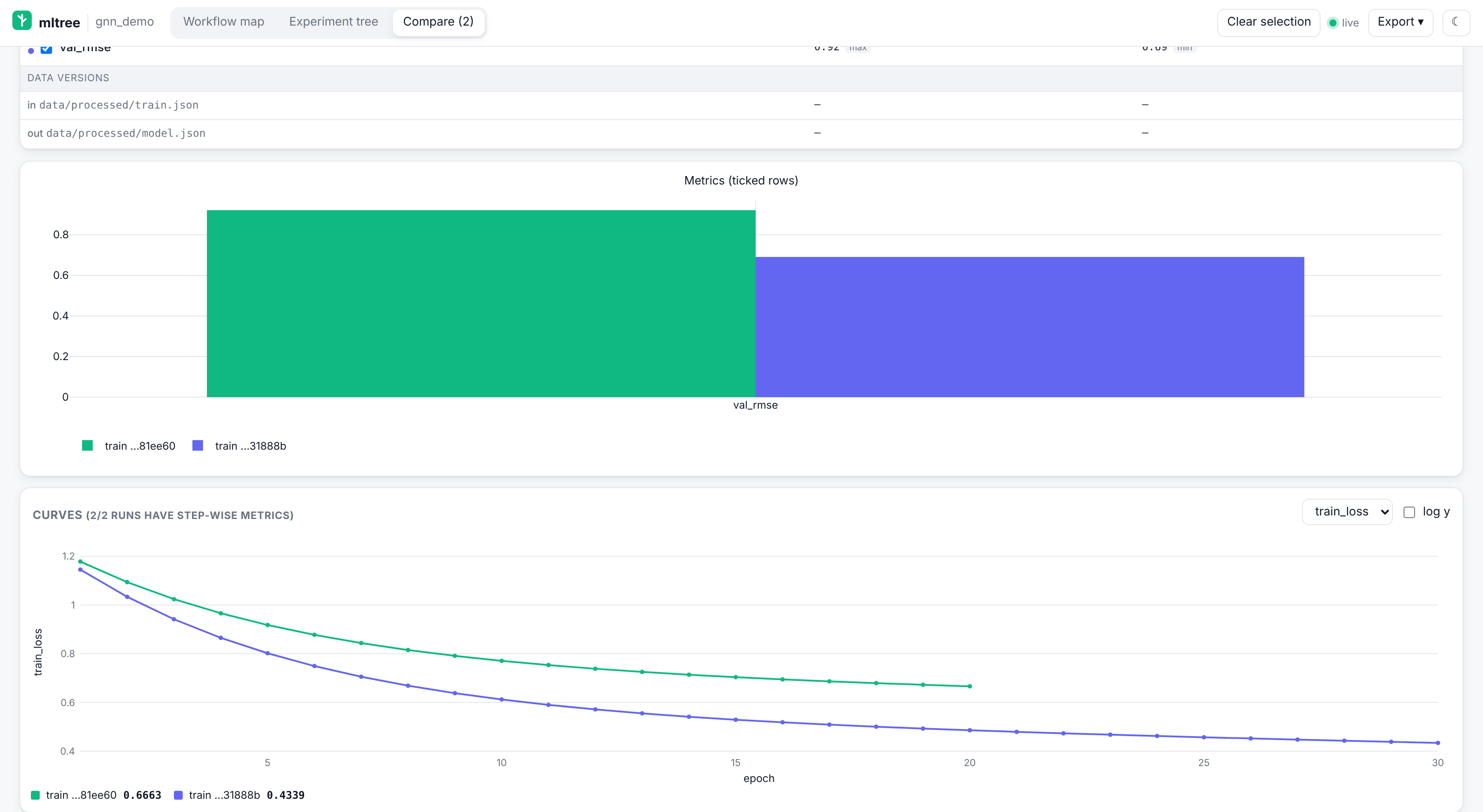Switch to the Experiment tree tab
The width and height of the screenshot is (1483, 812).
[333, 22]
